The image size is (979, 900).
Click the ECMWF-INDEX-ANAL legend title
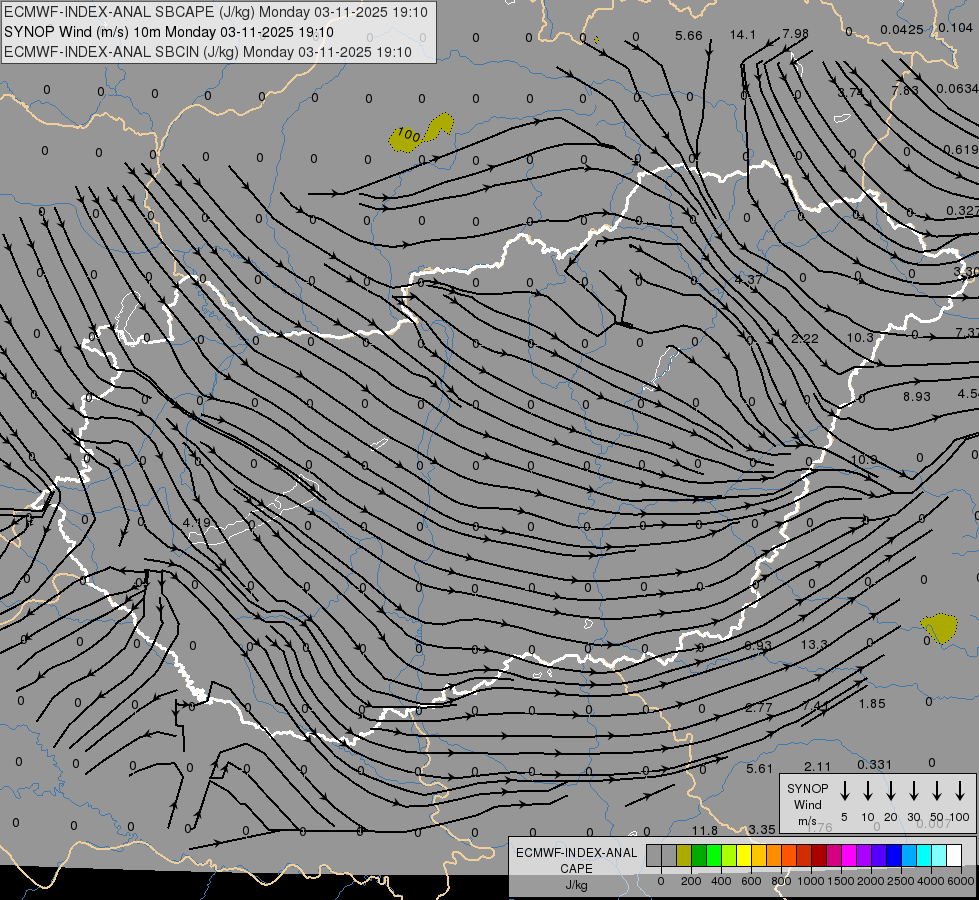click(576, 853)
